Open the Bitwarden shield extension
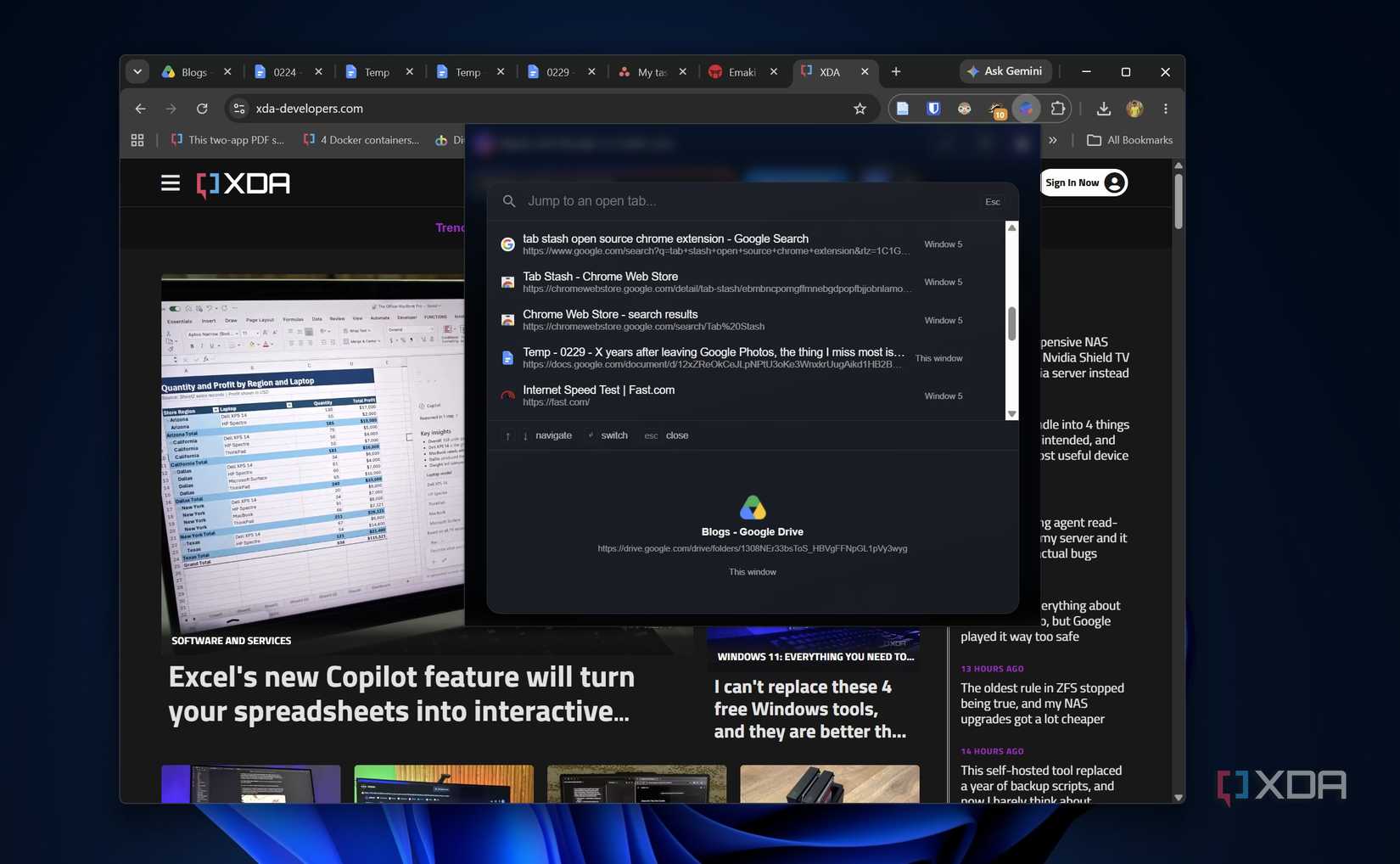This screenshot has height=864, width=1400. click(933, 109)
